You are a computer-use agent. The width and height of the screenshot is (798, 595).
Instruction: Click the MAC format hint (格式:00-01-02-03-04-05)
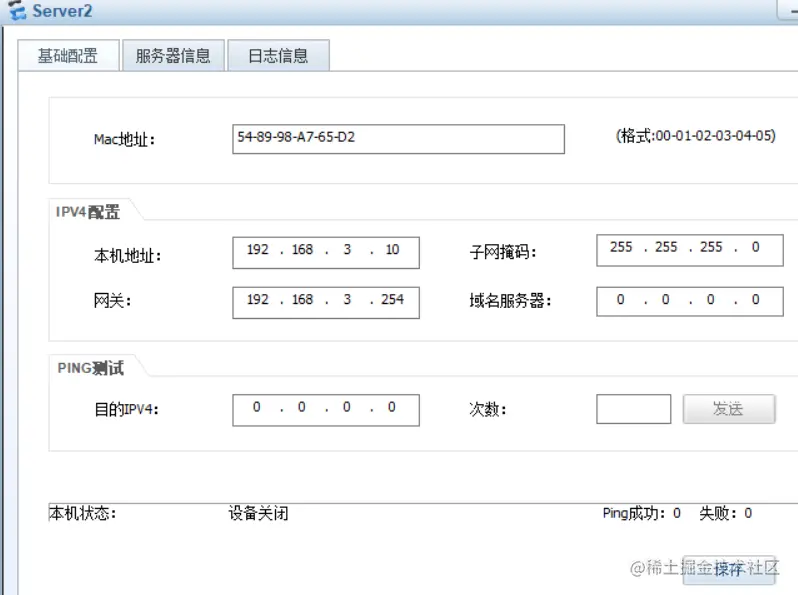click(x=695, y=135)
